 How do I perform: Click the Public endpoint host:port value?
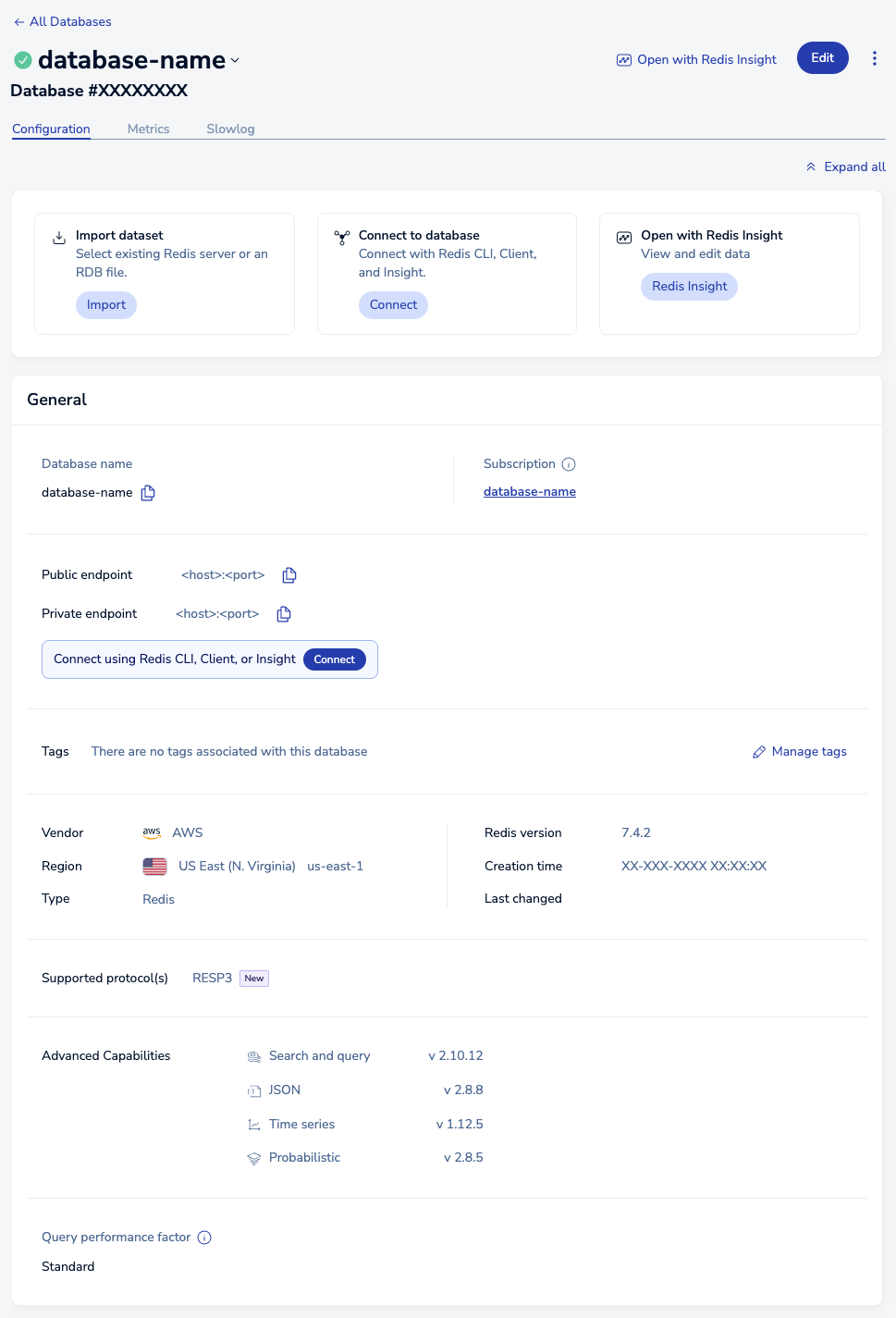(x=223, y=575)
